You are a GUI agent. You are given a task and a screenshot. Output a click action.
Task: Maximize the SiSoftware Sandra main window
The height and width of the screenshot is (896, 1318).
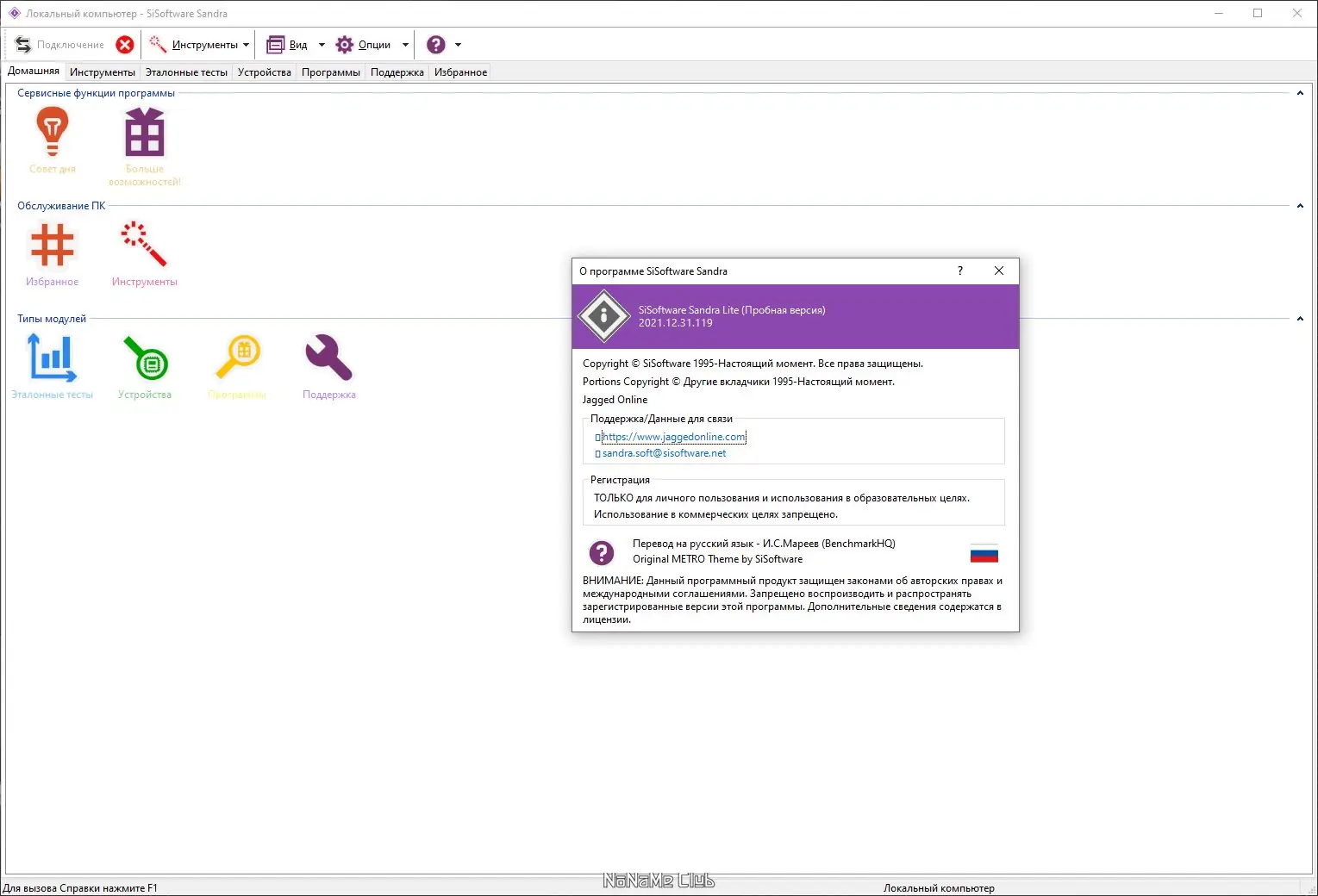(1258, 13)
